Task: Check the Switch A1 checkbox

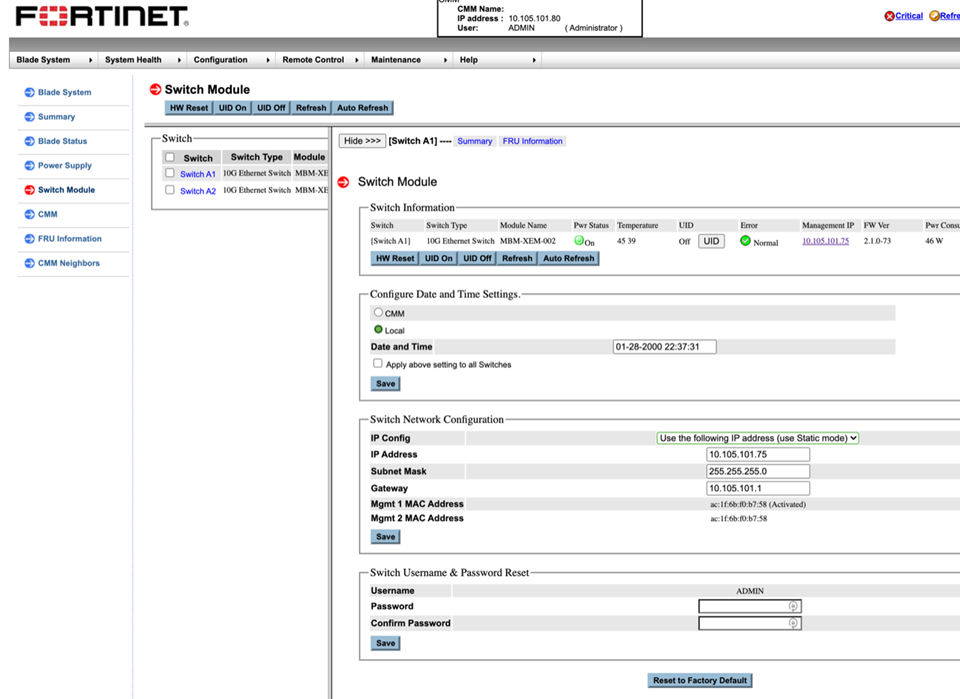Action: pos(169,174)
